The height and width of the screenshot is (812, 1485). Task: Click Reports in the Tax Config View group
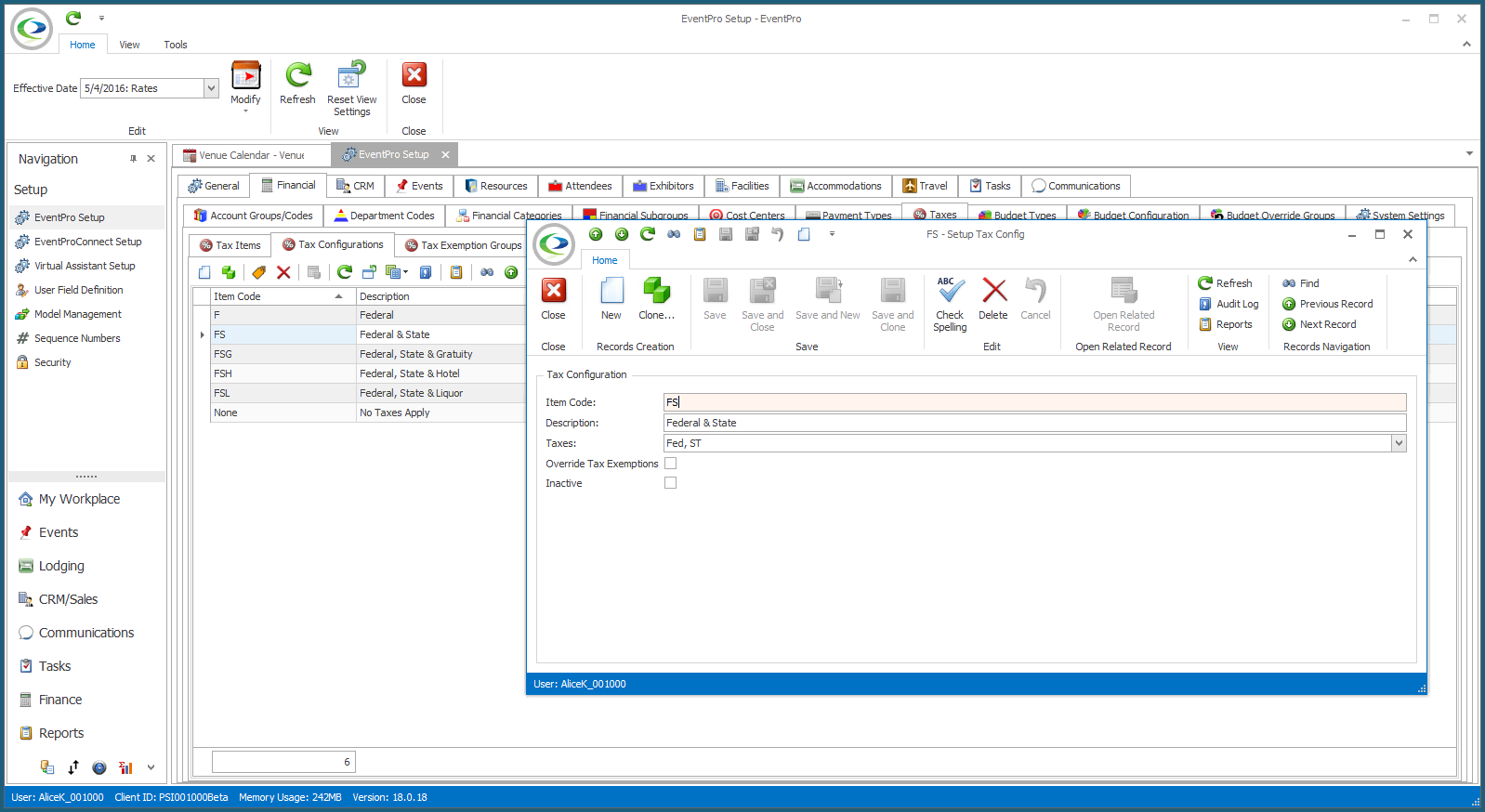pos(1226,324)
